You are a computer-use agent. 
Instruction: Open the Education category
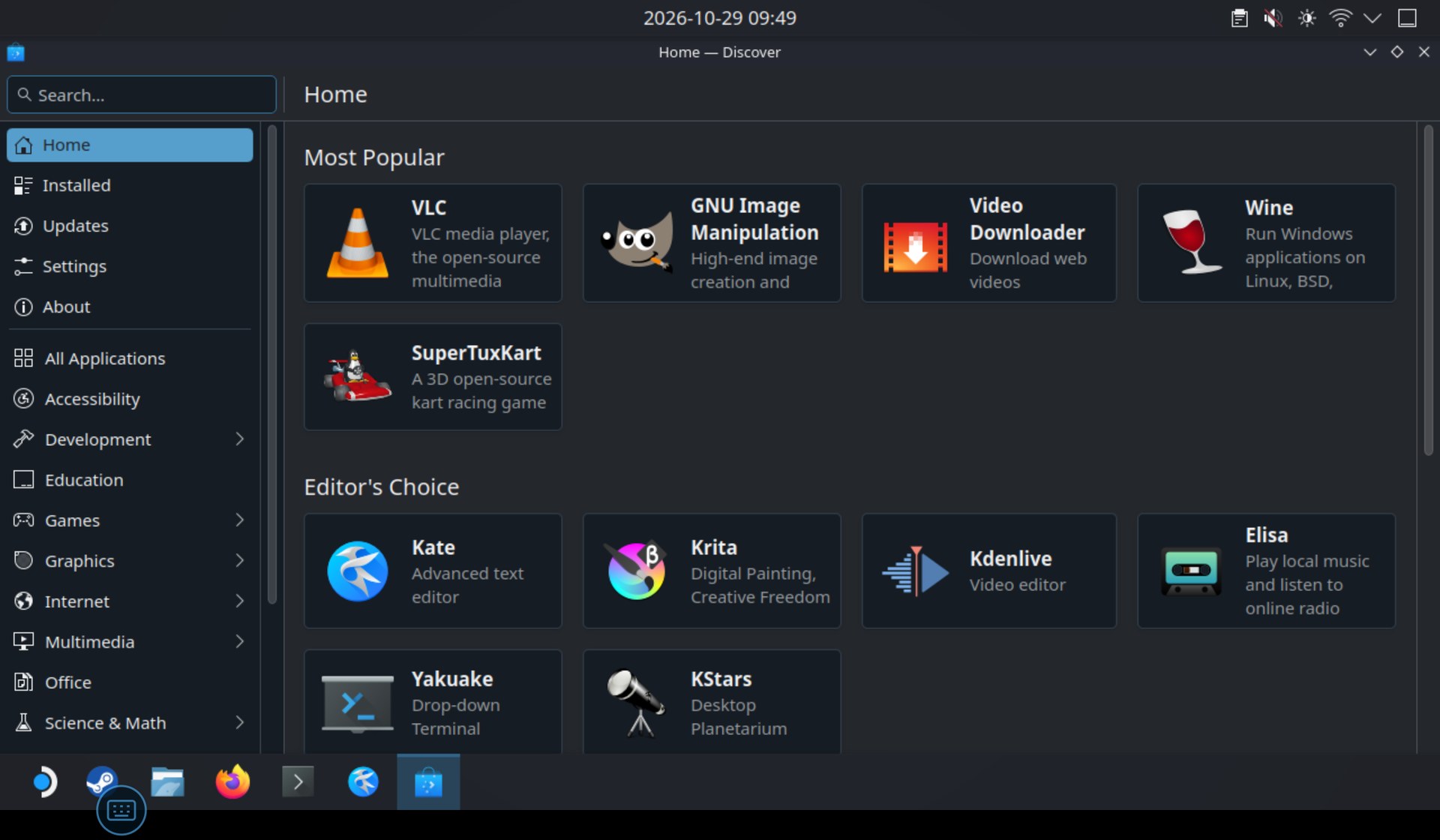[x=129, y=480]
